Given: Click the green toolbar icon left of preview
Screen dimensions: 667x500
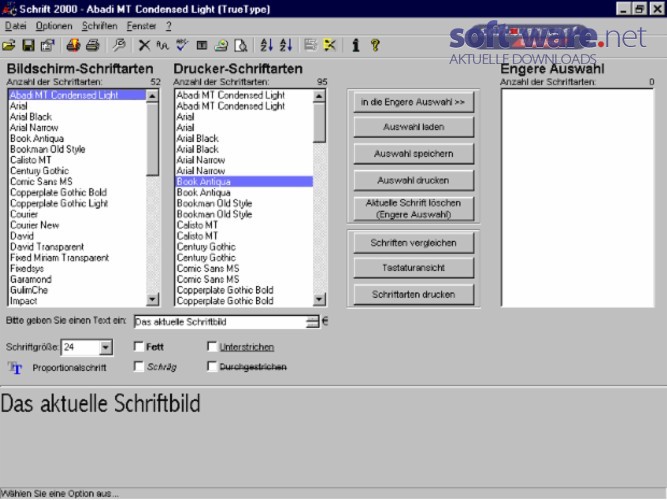Looking at the screenshot, I should pos(221,45).
